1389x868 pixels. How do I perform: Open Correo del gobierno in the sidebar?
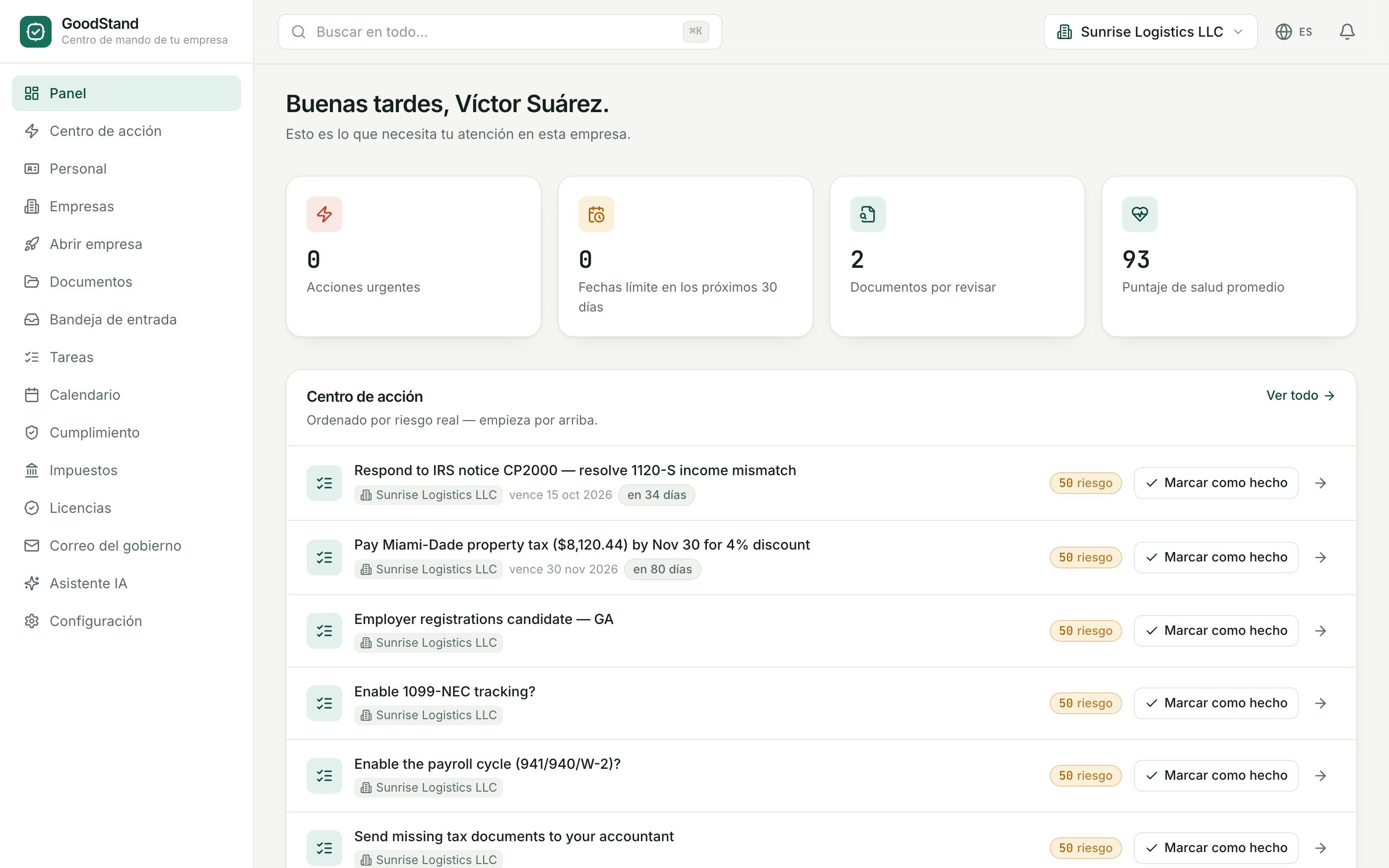(x=126, y=546)
